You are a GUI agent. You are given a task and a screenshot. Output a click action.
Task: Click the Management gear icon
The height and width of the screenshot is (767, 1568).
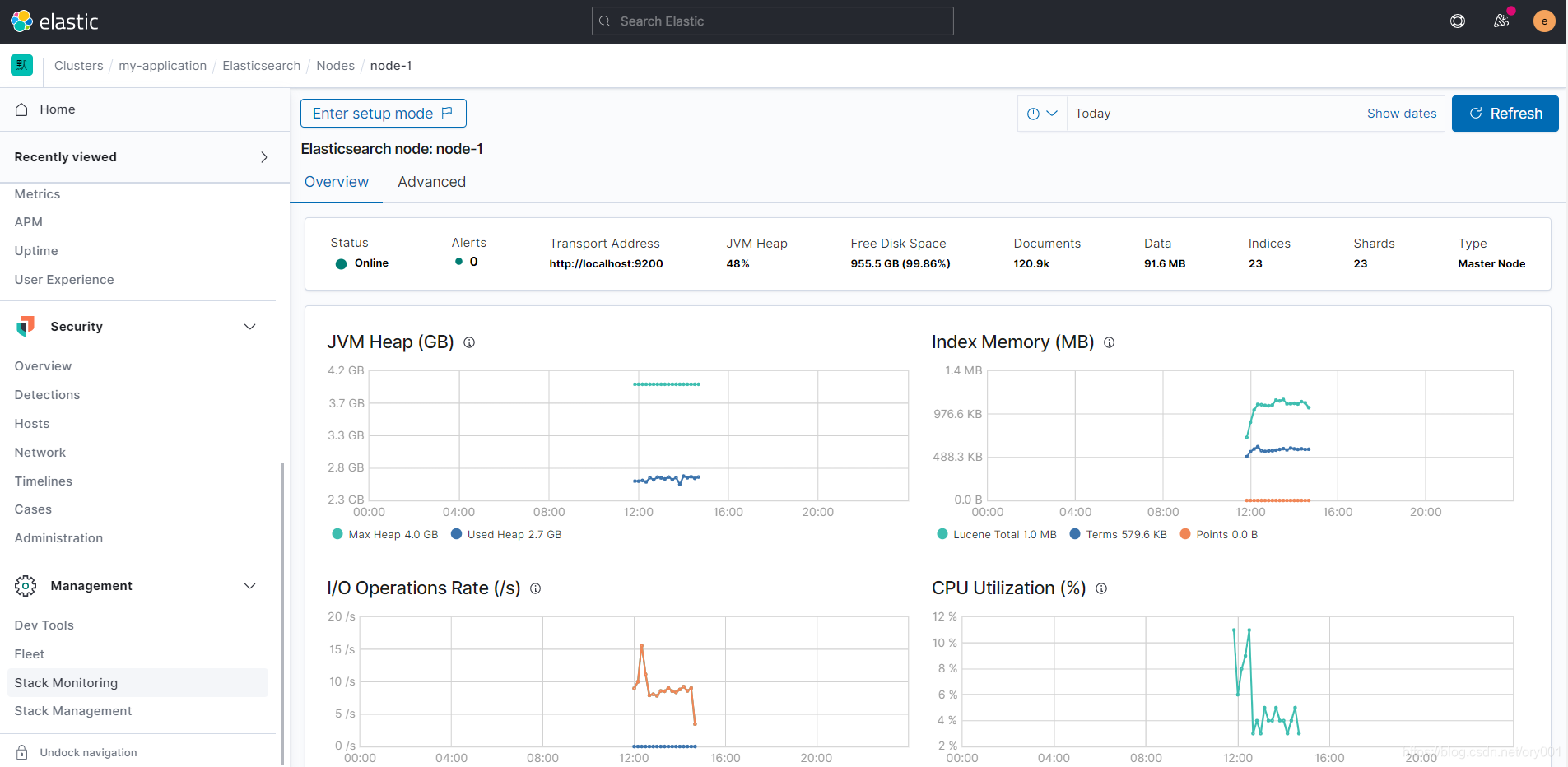[26, 586]
